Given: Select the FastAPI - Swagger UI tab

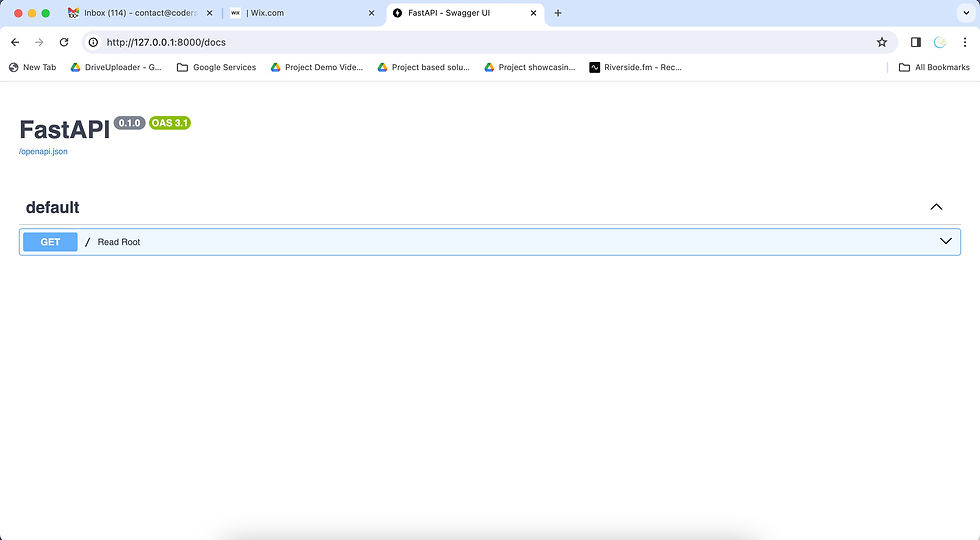Looking at the screenshot, I should (465, 12).
